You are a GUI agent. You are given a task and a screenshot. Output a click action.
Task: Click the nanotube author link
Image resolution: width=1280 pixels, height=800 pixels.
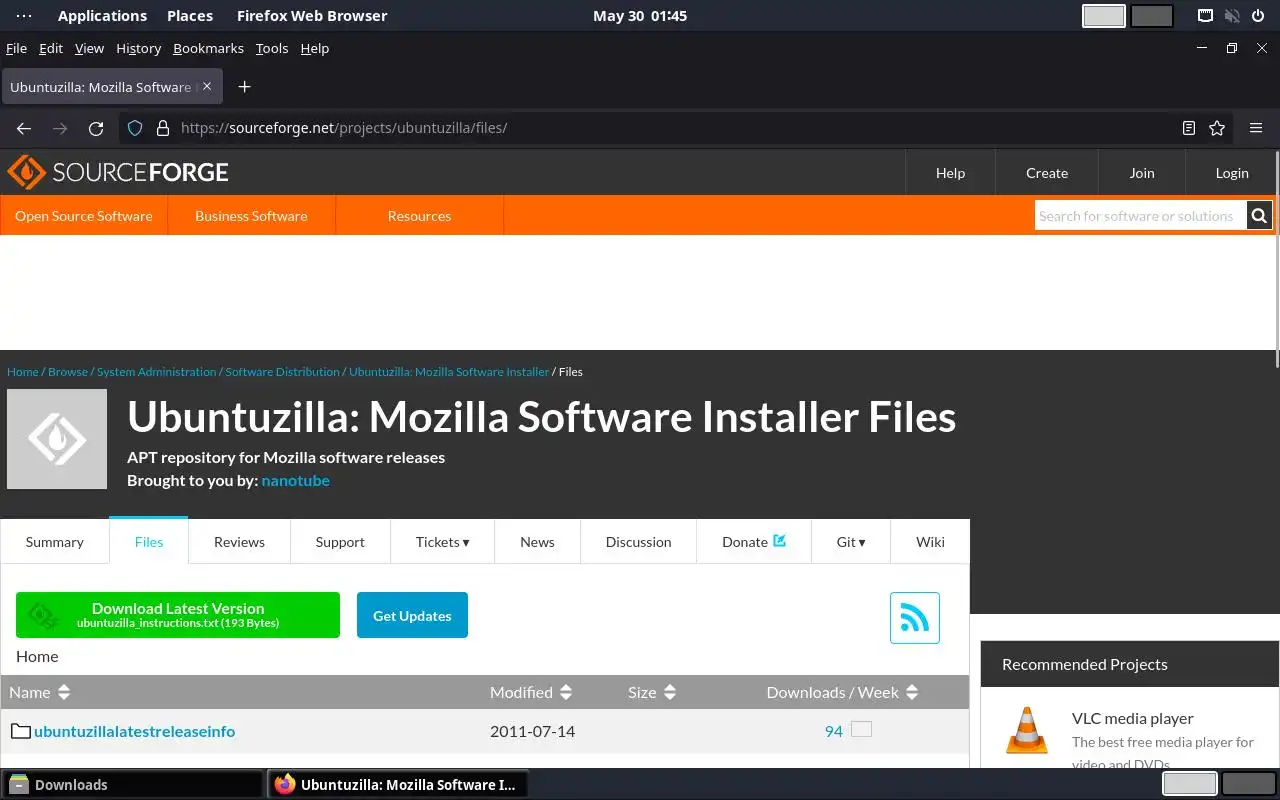(296, 480)
